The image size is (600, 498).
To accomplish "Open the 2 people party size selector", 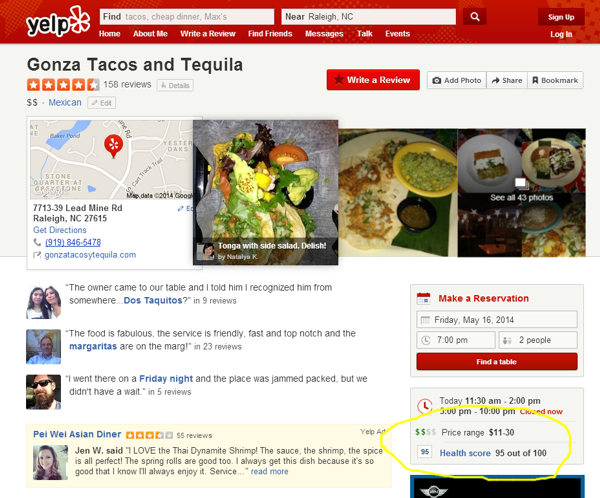I will pos(538,340).
